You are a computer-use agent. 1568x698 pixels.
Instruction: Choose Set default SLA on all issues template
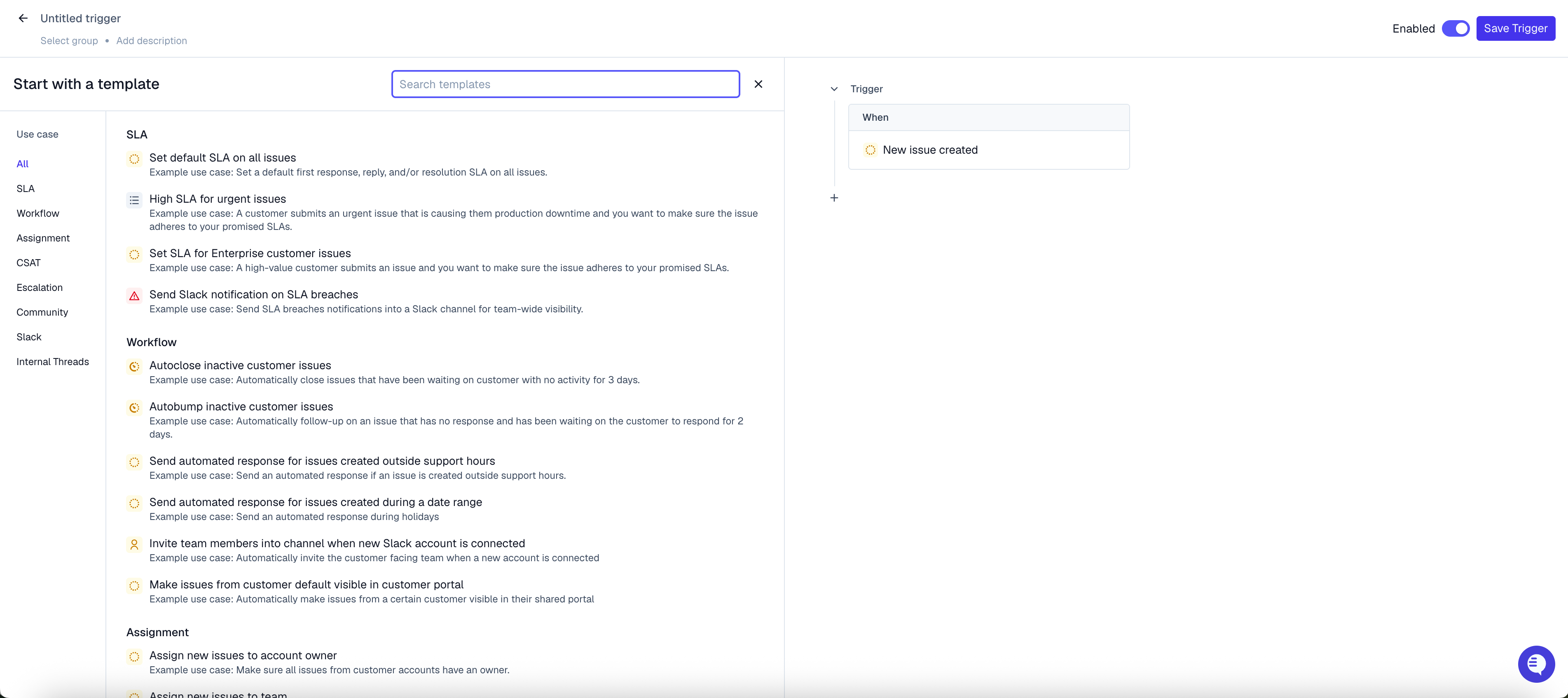click(x=222, y=158)
